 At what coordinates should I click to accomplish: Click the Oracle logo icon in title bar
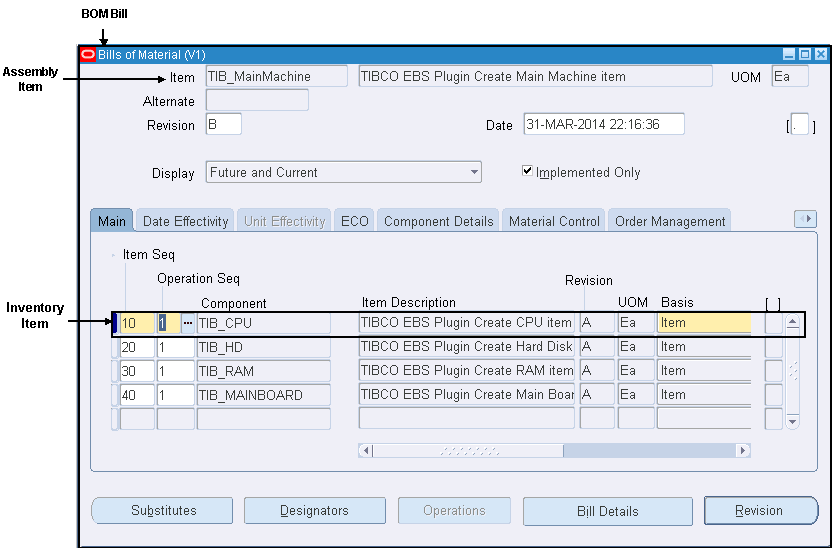[x=88, y=55]
